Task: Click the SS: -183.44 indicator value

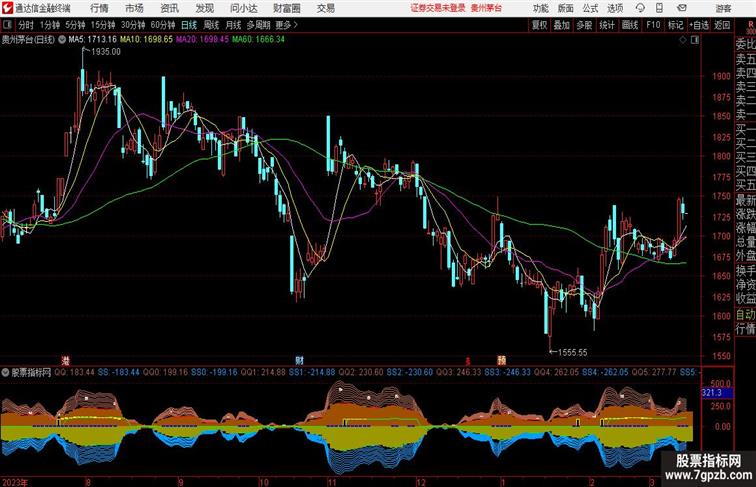Action: pos(119,373)
